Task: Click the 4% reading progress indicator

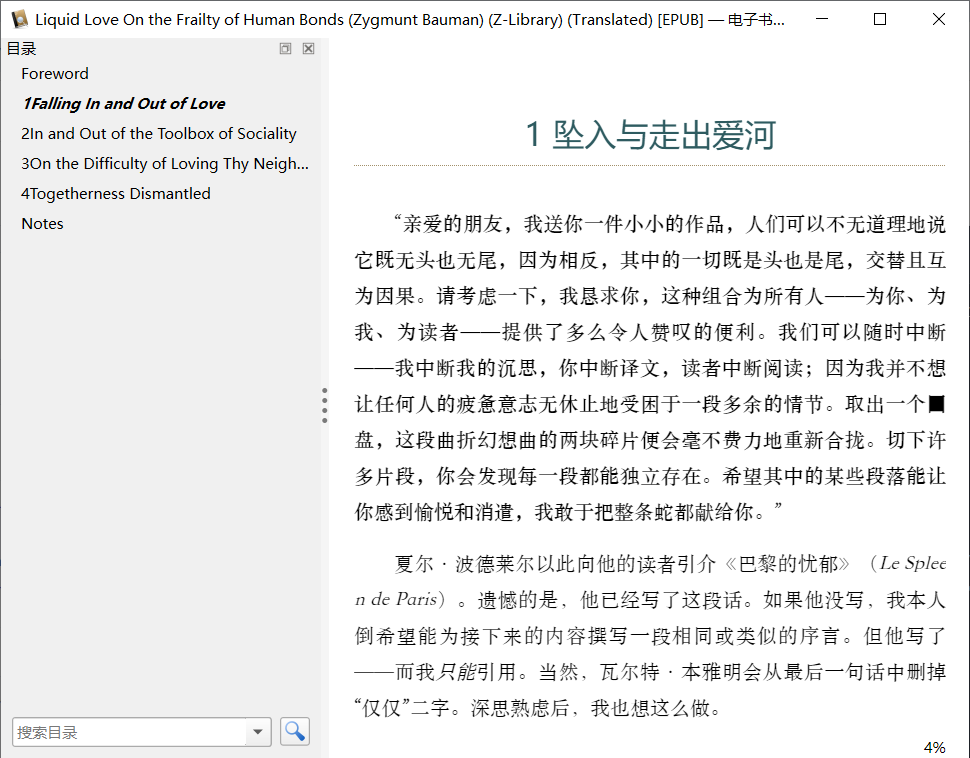Action: tap(934, 747)
